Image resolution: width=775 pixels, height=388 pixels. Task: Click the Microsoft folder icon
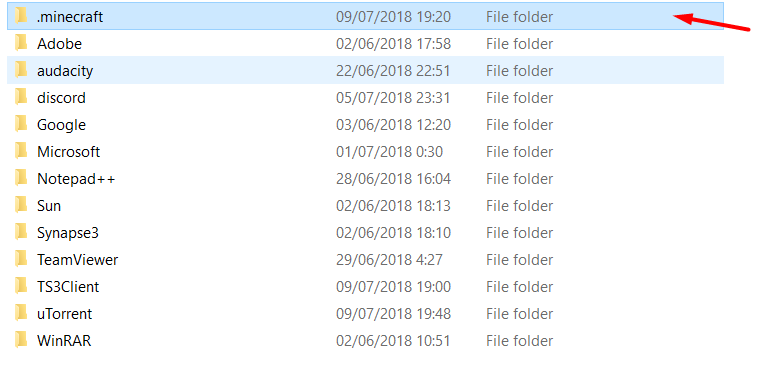[x=21, y=151]
